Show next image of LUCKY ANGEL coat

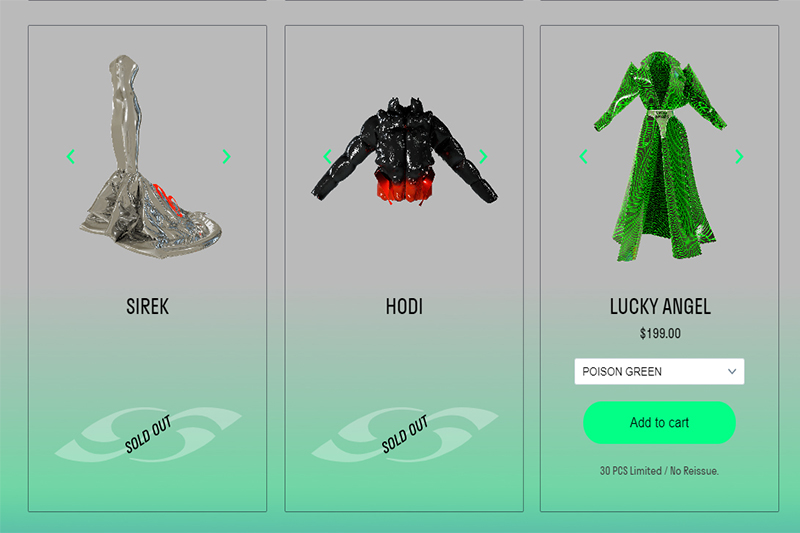(x=739, y=157)
